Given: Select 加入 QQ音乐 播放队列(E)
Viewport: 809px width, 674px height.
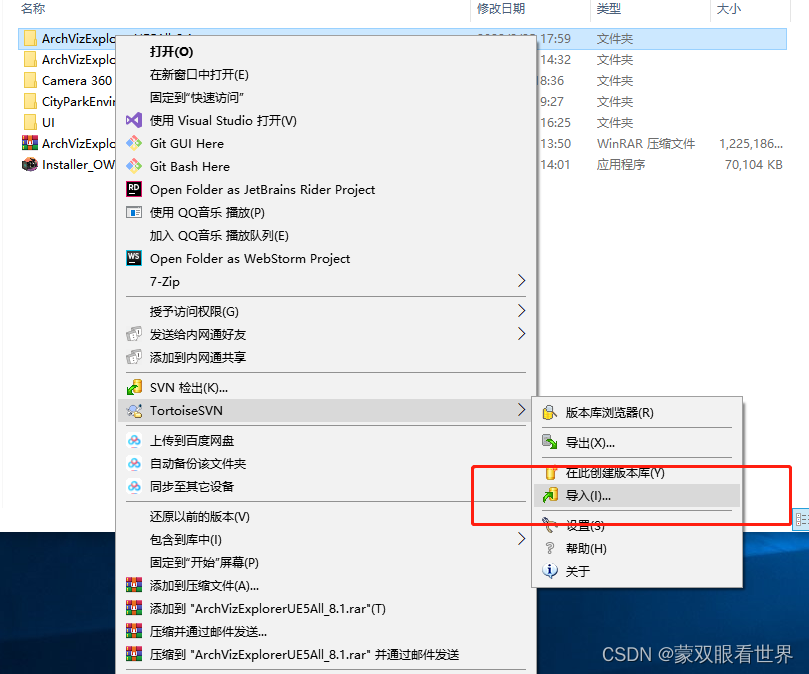Looking at the screenshot, I should coord(219,235).
